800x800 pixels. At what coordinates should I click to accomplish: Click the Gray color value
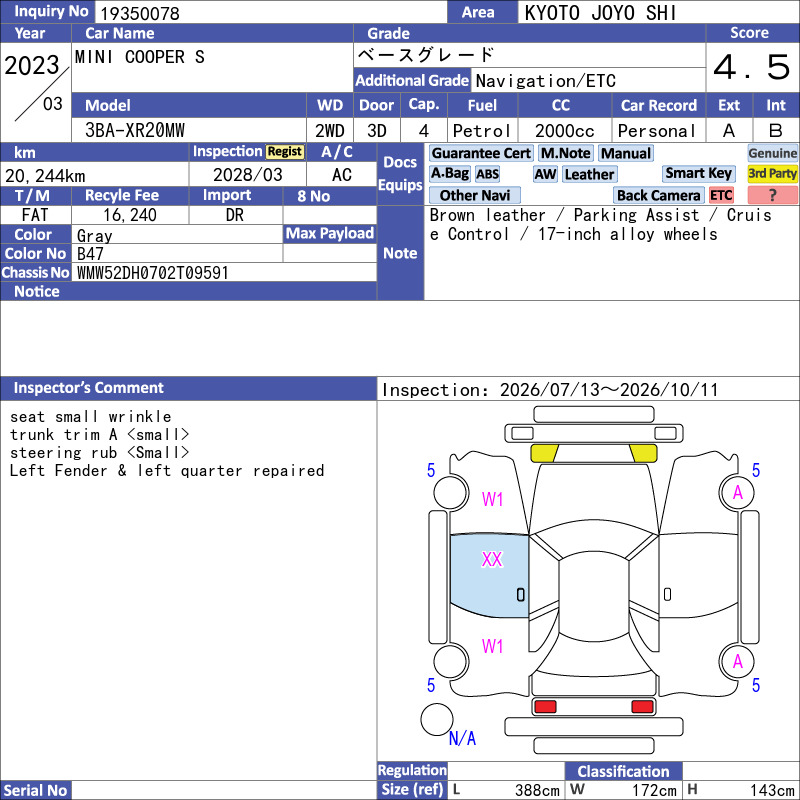click(x=94, y=235)
